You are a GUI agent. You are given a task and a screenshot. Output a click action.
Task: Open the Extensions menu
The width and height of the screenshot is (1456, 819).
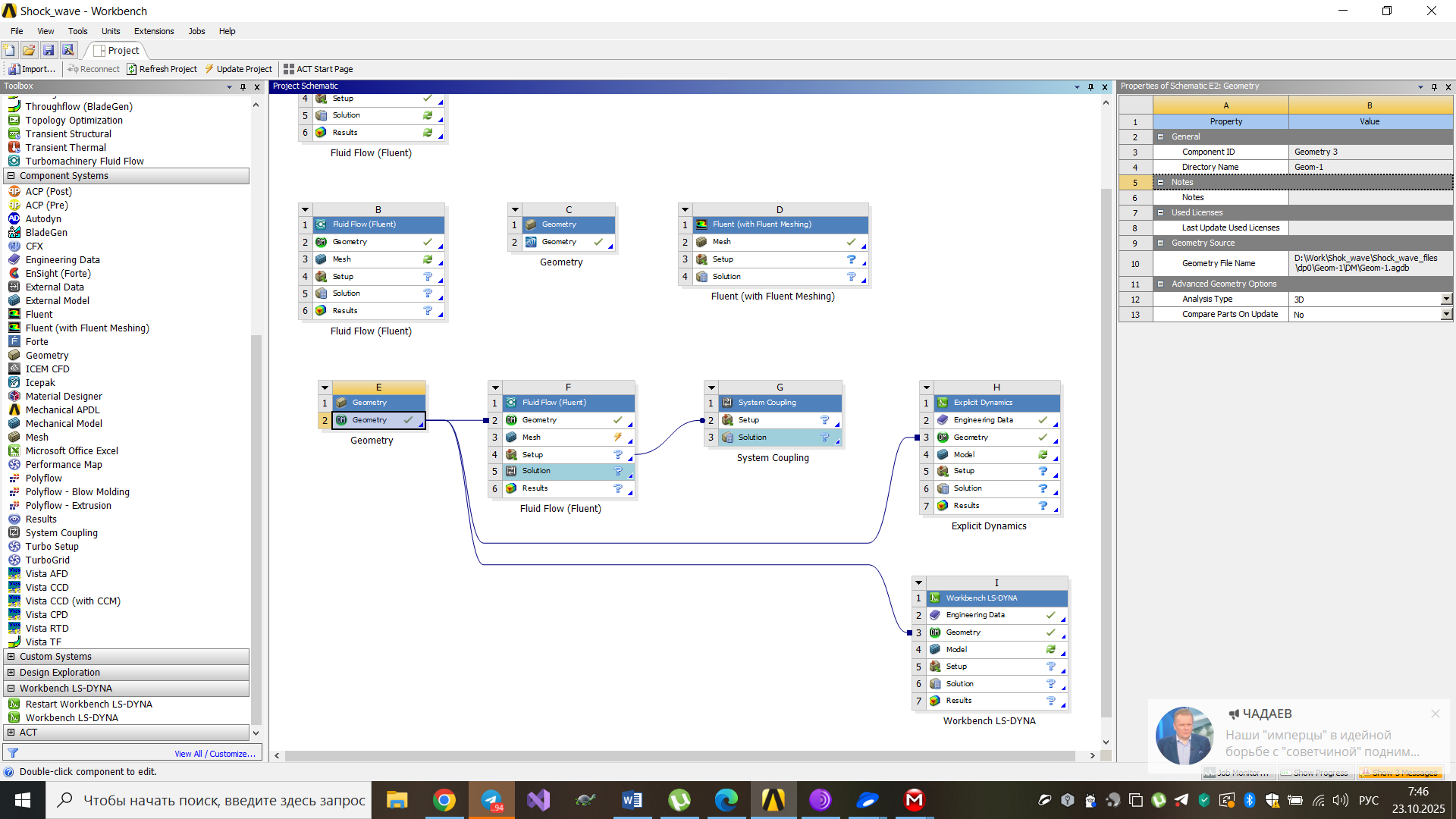point(154,31)
